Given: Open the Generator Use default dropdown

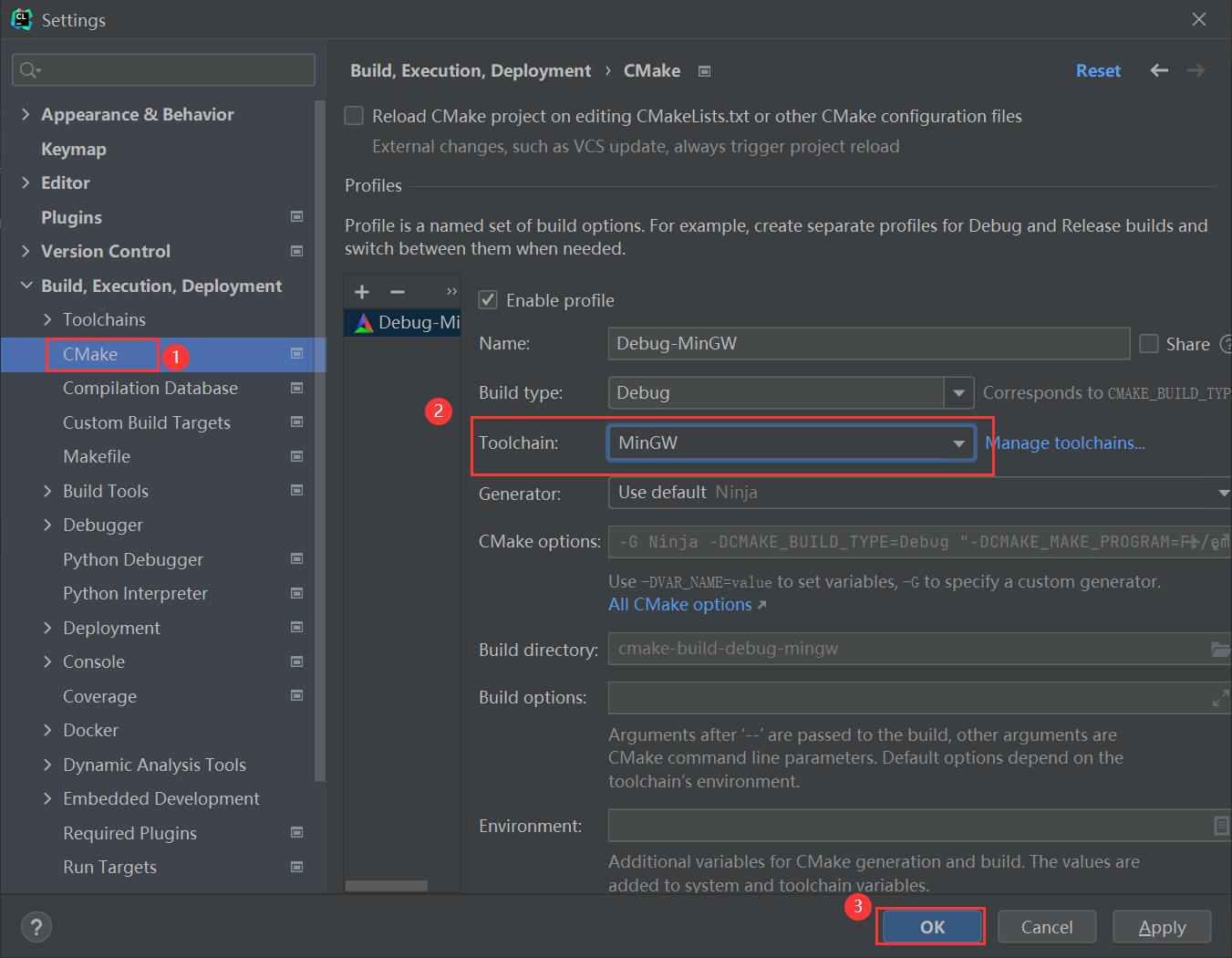Looking at the screenshot, I should (919, 493).
